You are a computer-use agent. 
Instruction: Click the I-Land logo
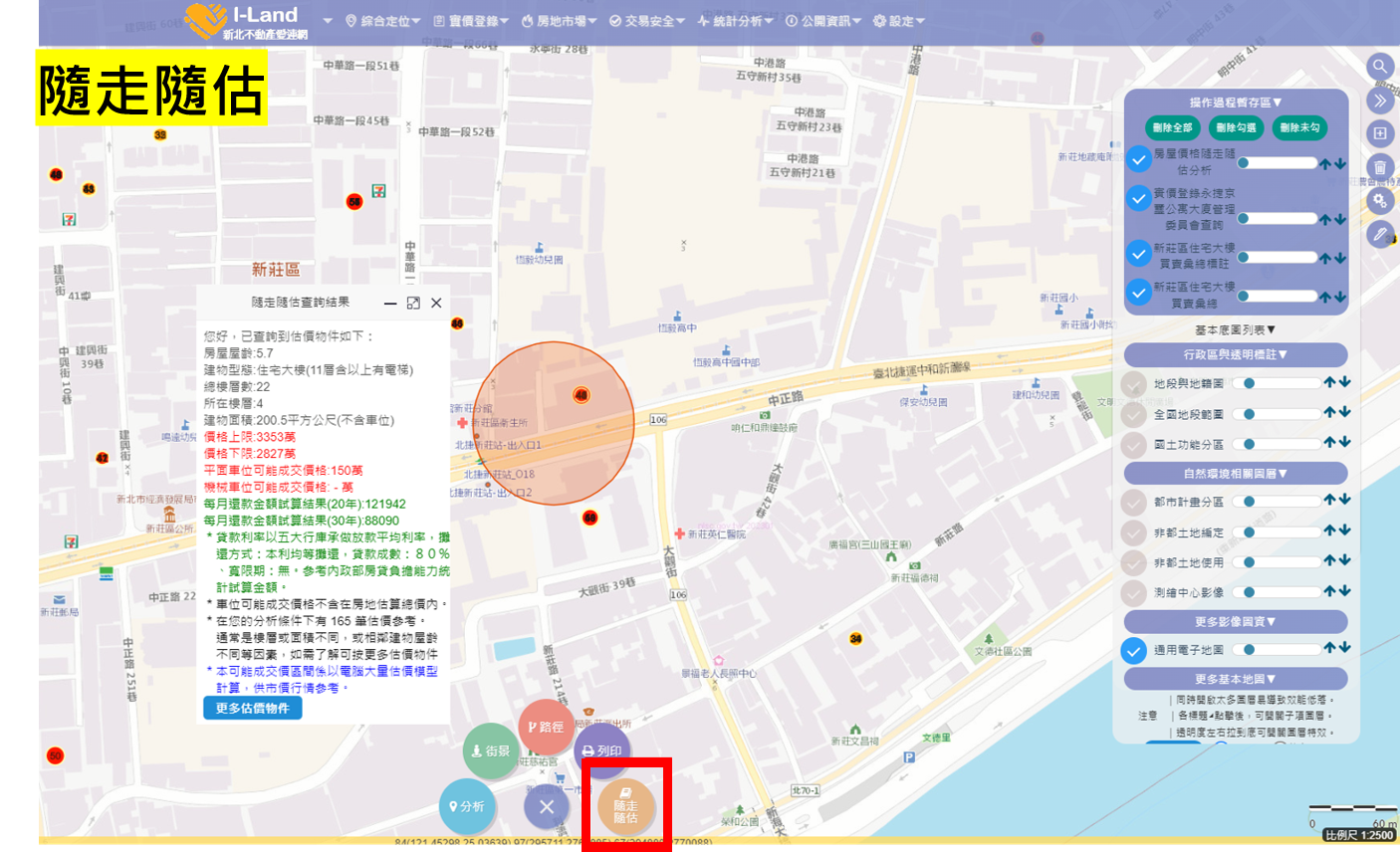click(x=246, y=21)
